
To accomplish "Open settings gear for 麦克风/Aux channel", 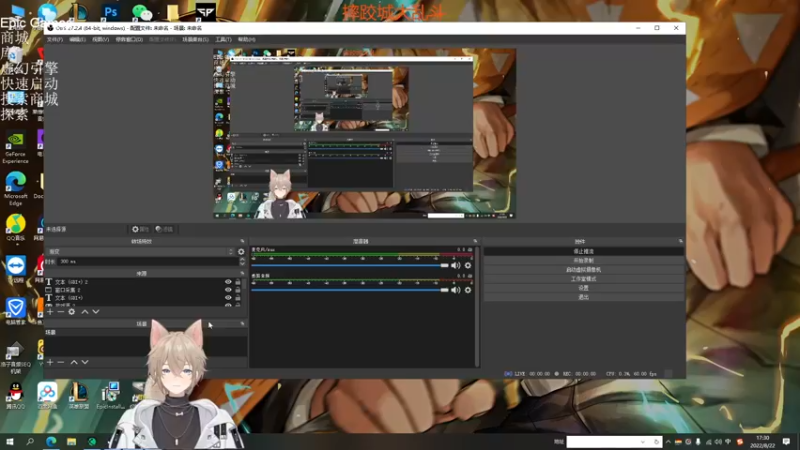I will point(468,265).
